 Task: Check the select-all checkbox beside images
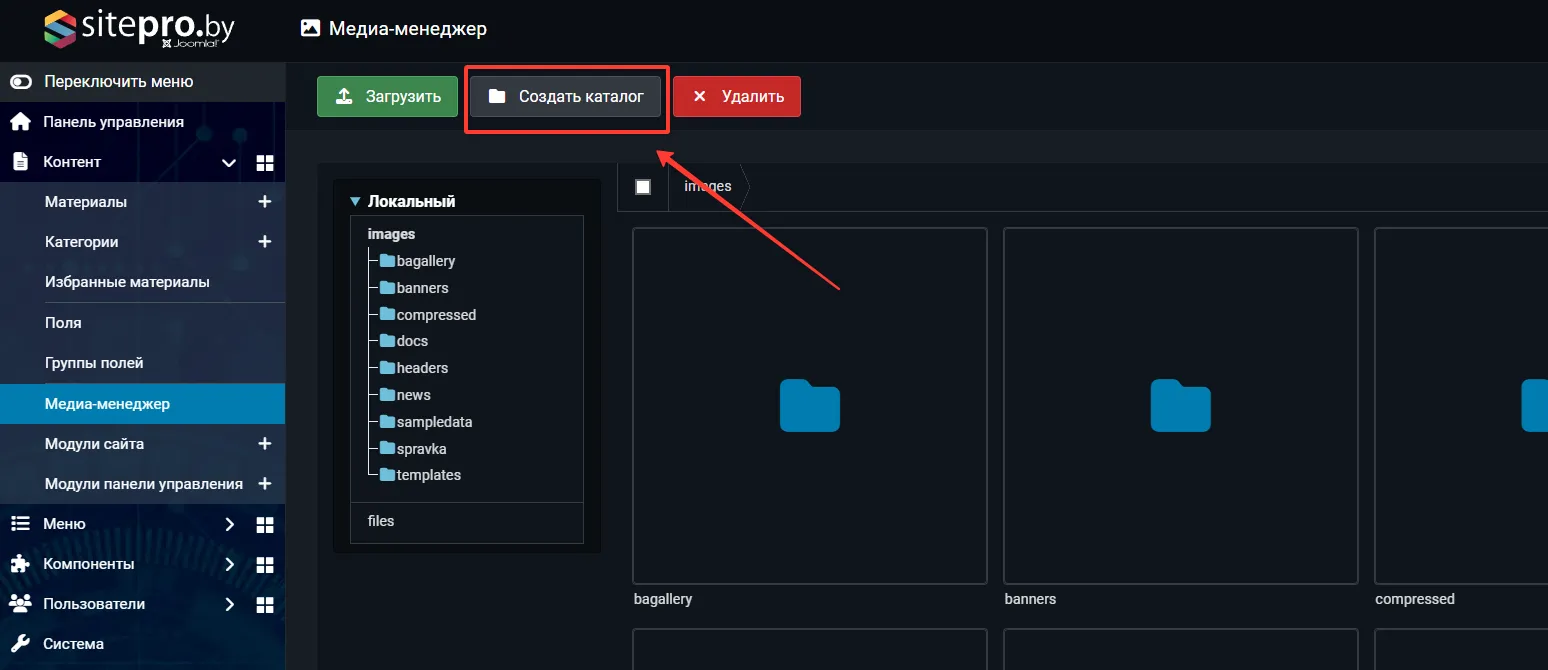pyautogui.click(x=643, y=187)
